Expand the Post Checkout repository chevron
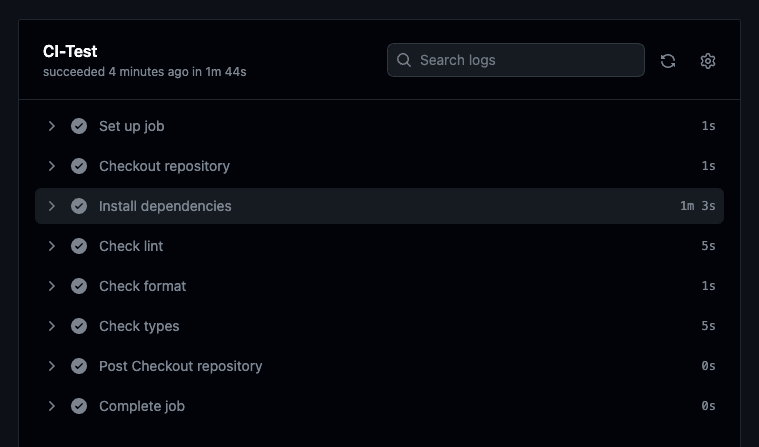759x447 pixels. pos(52,366)
